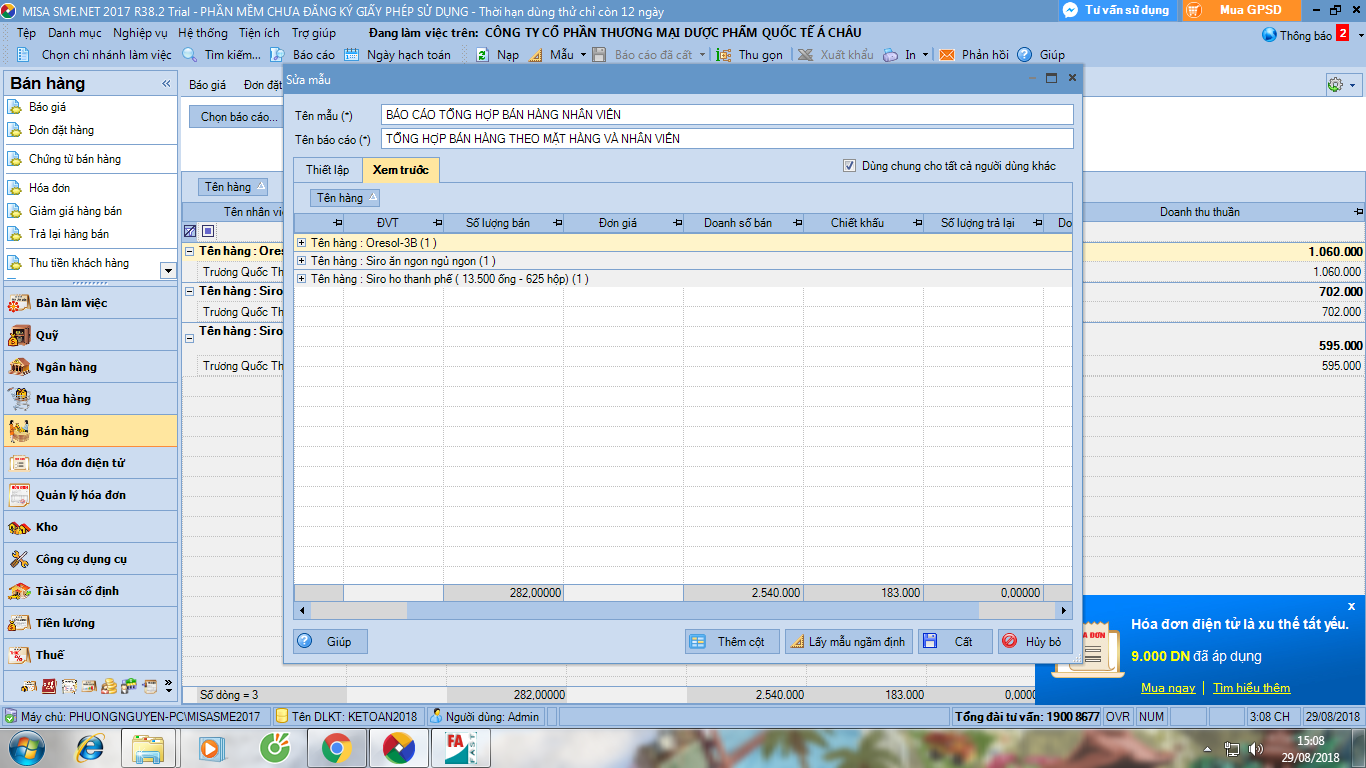Click the Giúp help icon in the toolbar
1366x768 pixels.
click(1024, 55)
